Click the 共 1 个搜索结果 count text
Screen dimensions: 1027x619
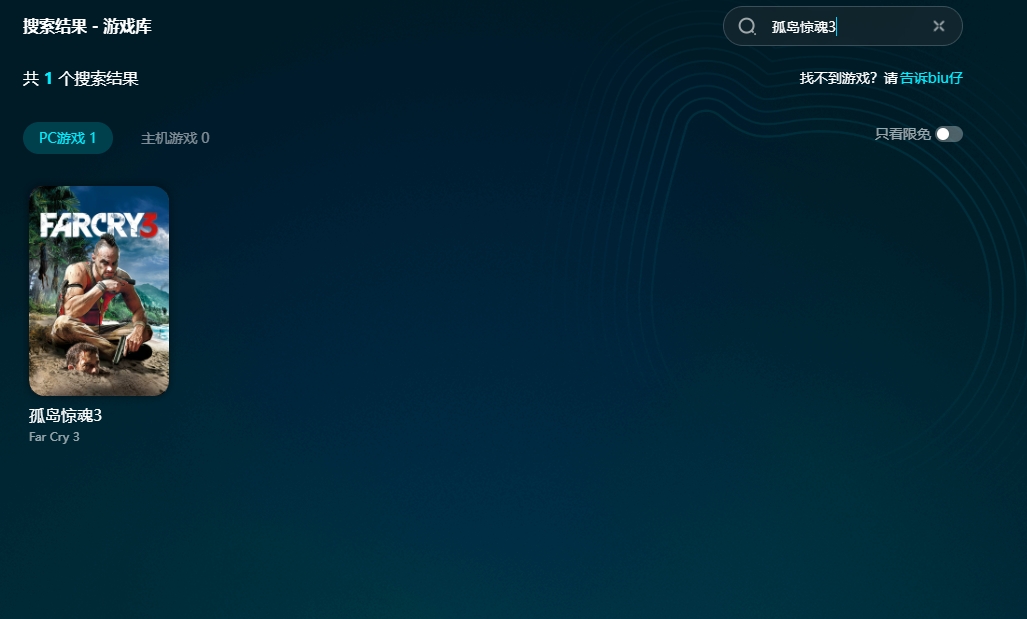[x=81, y=79]
